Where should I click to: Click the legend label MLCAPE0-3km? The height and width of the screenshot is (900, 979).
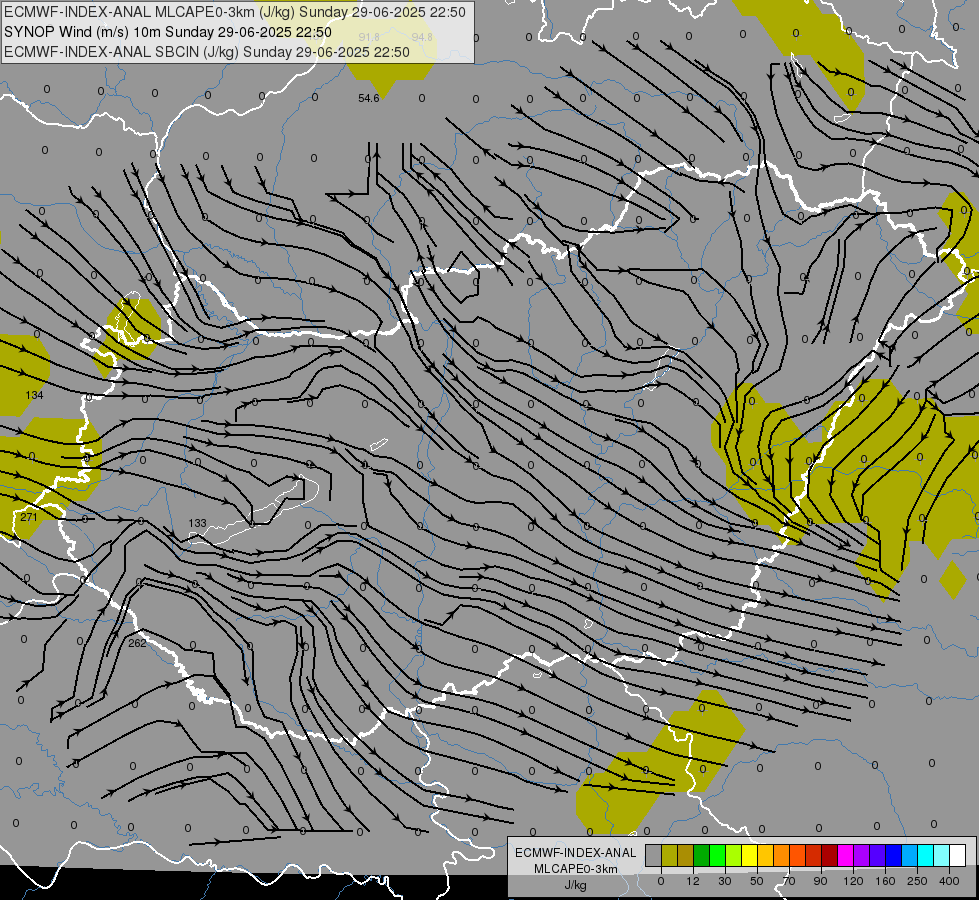[576, 869]
